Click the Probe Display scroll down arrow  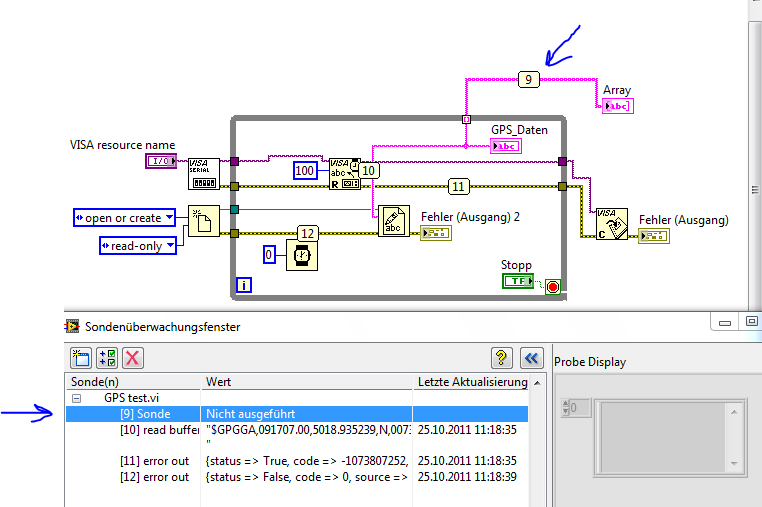point(734,464)
